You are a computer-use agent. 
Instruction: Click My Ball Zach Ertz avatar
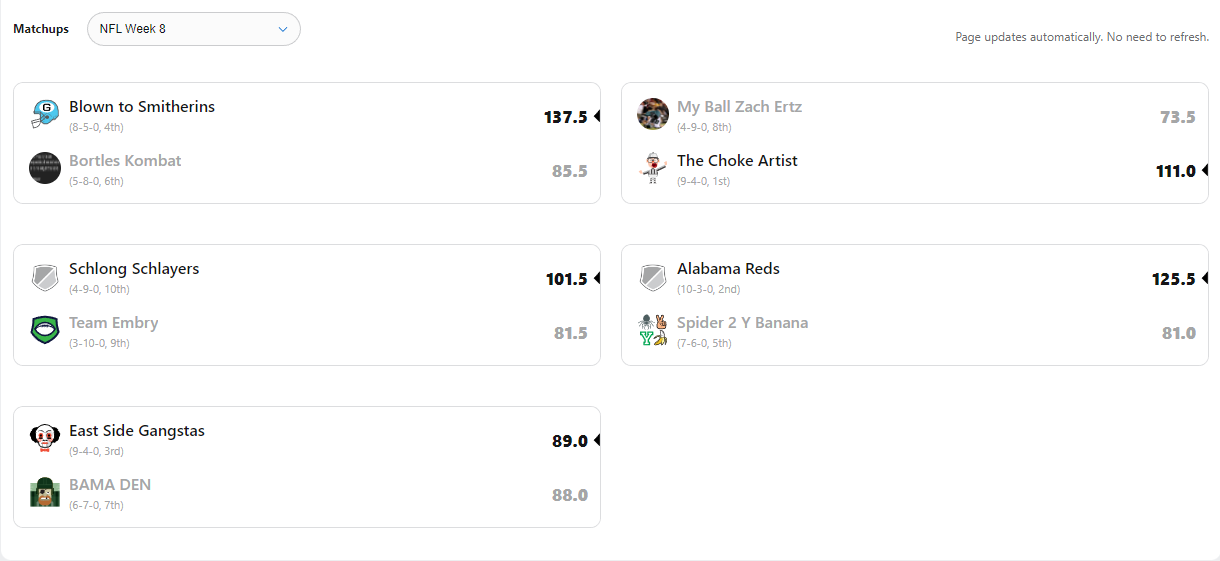pos(653,115)
